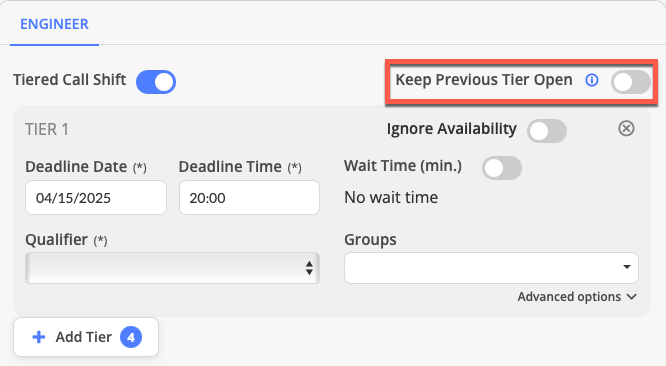Enable the Keep Previous Tier Open switch
Image resolution: width=666 pixels, height=366 pixels.
(631, 82)
